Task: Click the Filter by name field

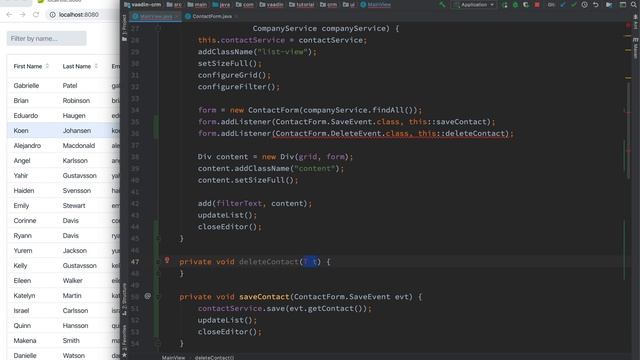Action: (47, 38)
